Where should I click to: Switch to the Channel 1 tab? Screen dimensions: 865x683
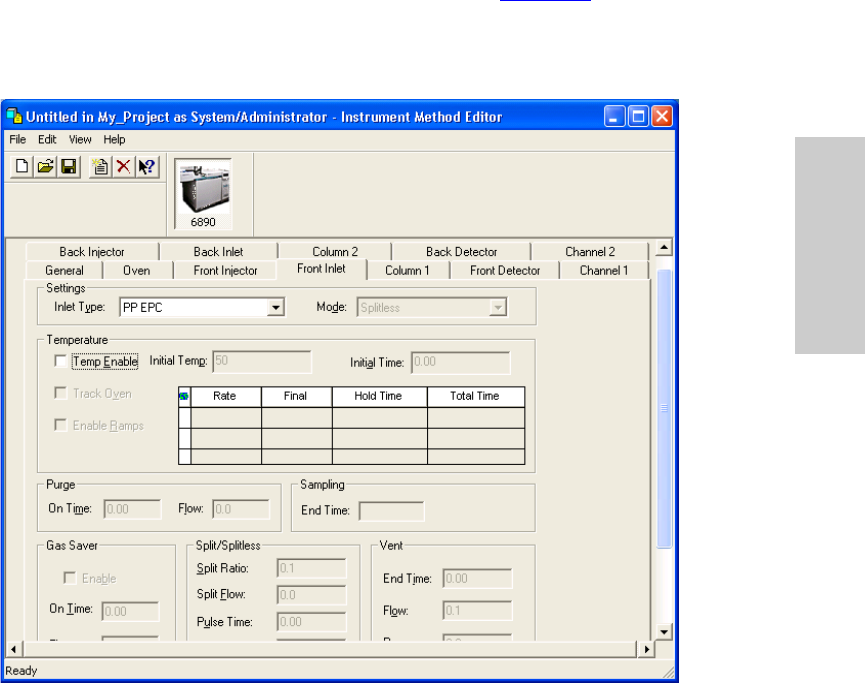tap(604, 270)
